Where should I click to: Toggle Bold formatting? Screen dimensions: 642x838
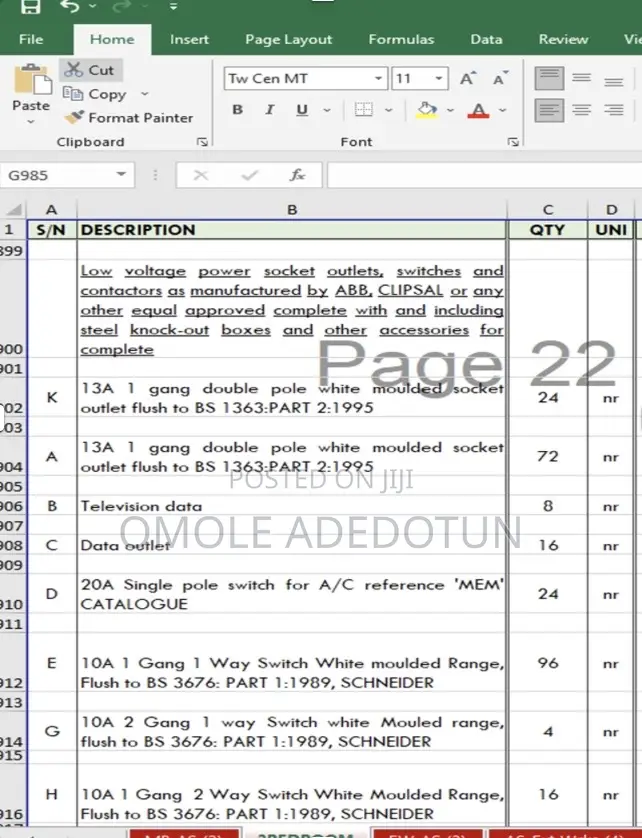tap(238, 110)
